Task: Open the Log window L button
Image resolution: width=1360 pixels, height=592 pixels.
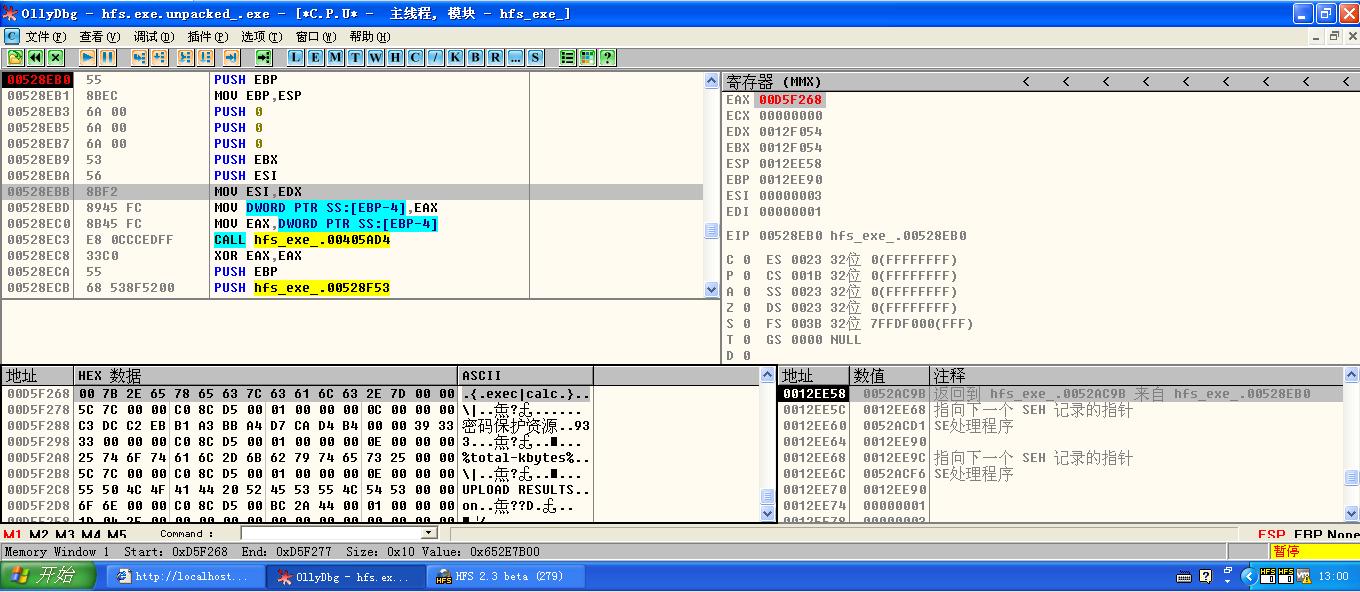Action: [295, 57]
